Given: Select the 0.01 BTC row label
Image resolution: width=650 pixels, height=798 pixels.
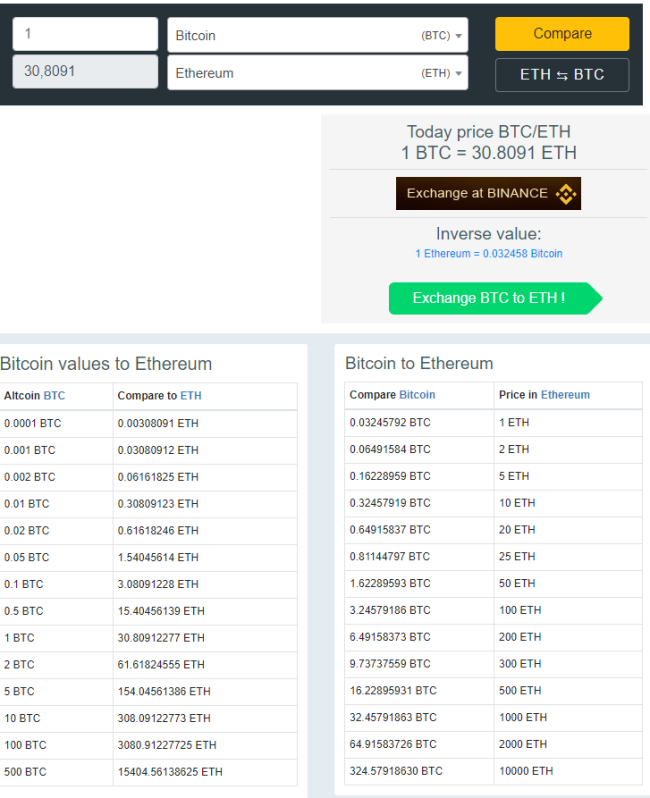Looking at the screenshot, I should click(27, 504).
